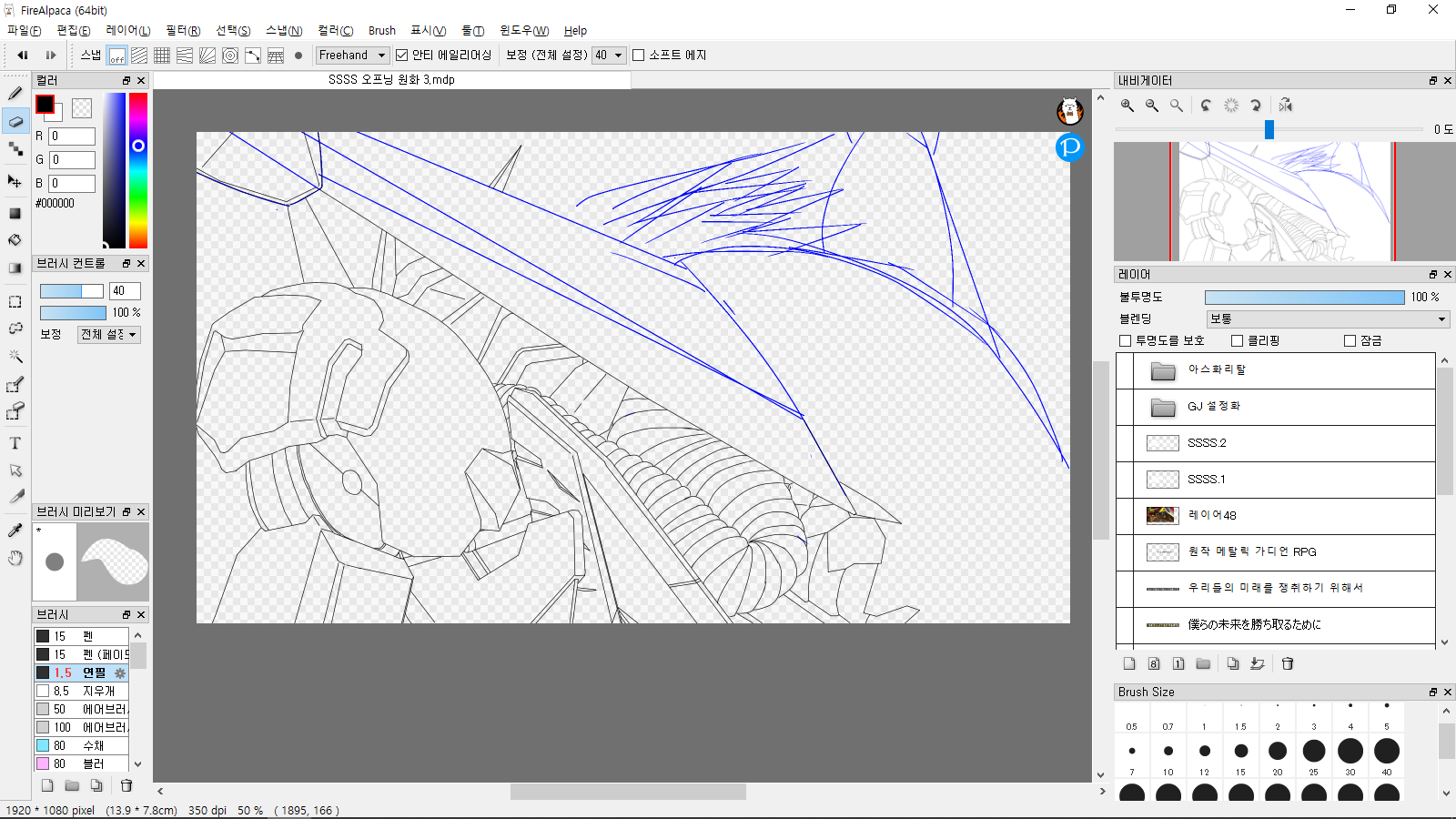
Task: Open the 필터 menu
Action: coord(183,30)
